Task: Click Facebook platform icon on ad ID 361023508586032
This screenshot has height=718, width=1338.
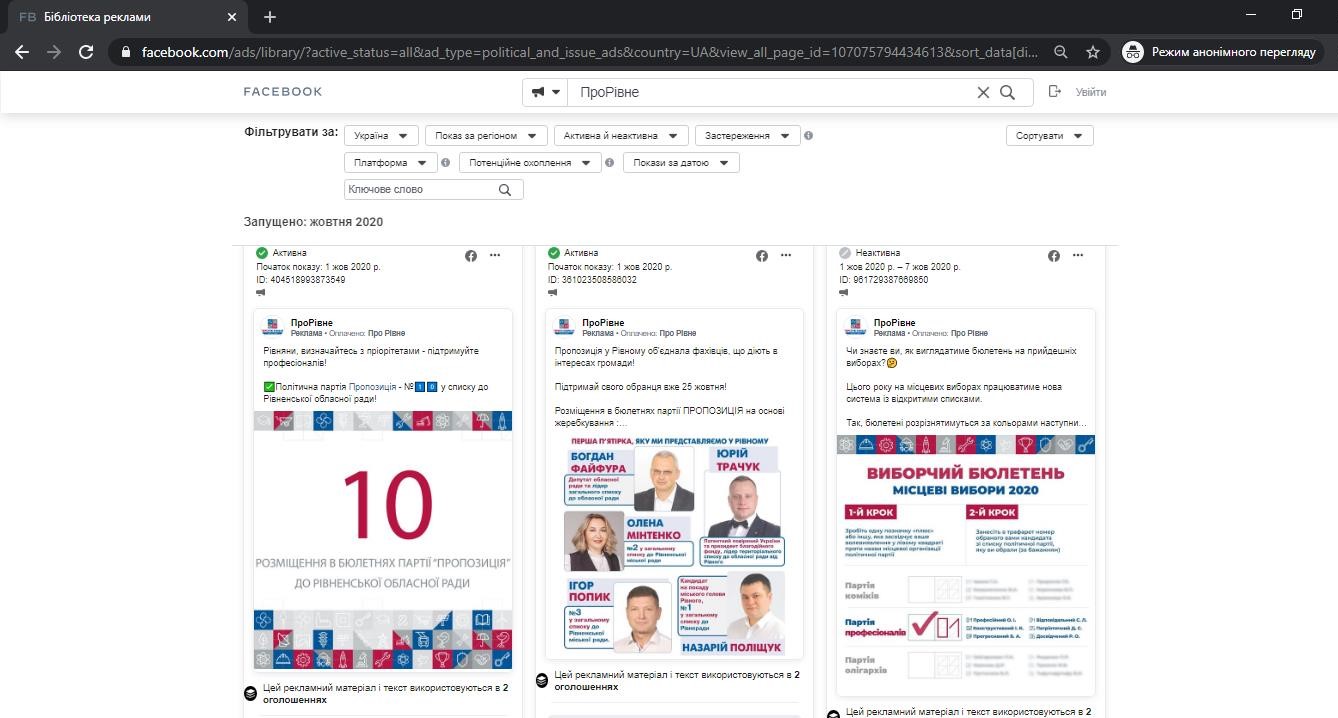Action: pos(762,256)
